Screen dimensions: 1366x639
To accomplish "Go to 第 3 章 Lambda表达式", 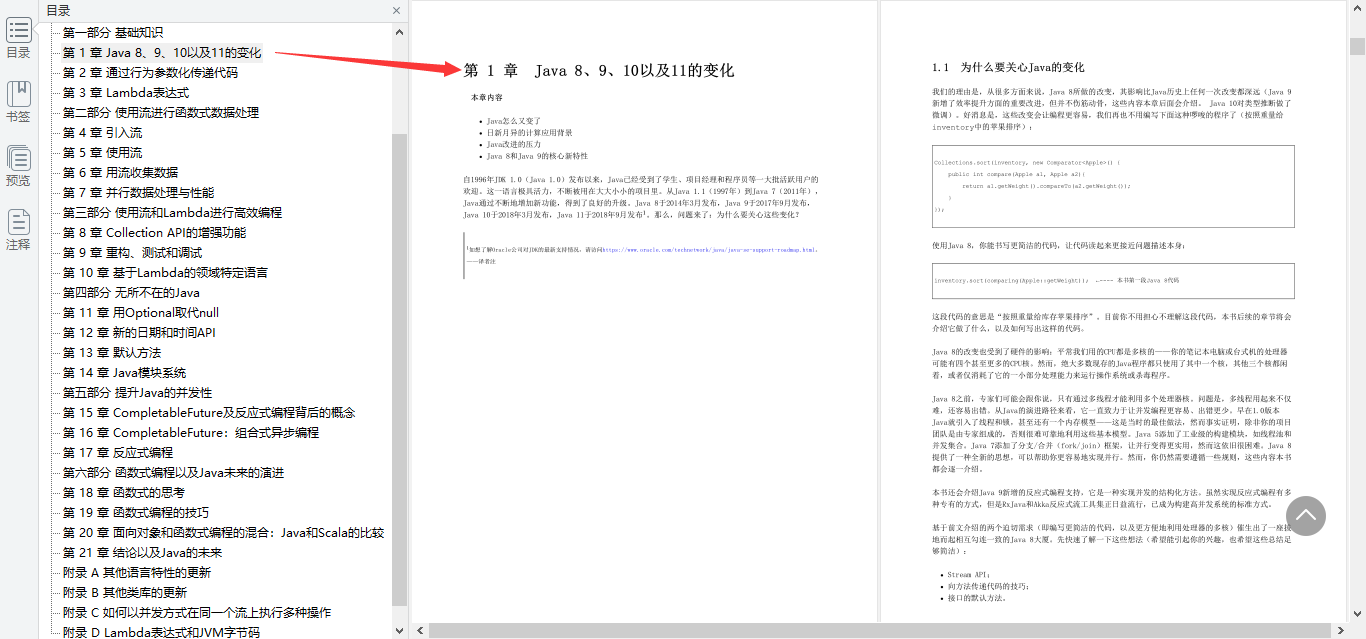I will pos(125,92).
